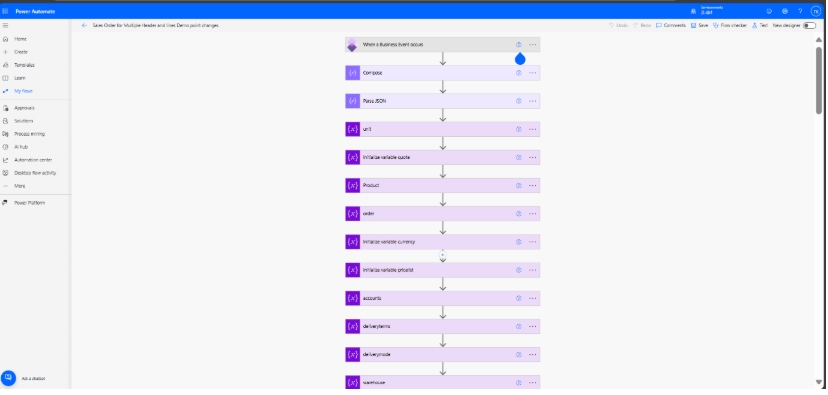Expand the Parse JSON action
This screenshot has height=395, width=828.
[x=443, y=101]
